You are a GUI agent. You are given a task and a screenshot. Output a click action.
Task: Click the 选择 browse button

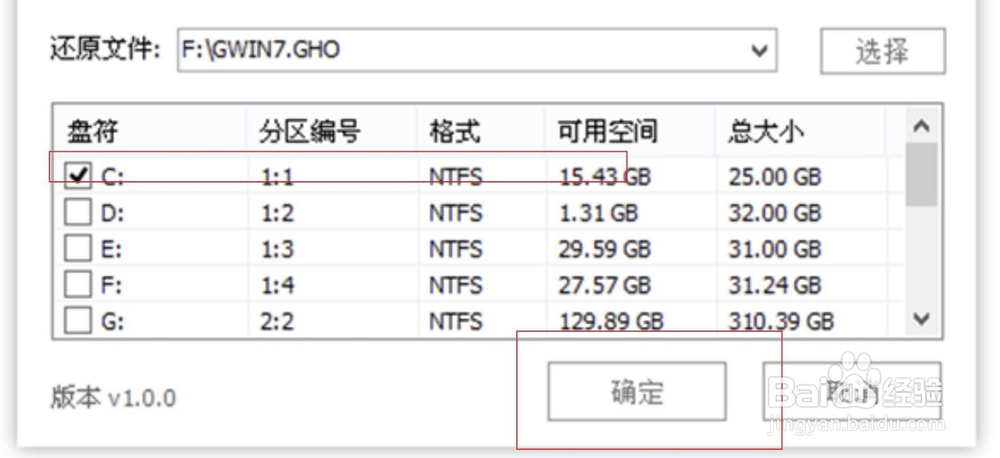[x=882, y=51]
